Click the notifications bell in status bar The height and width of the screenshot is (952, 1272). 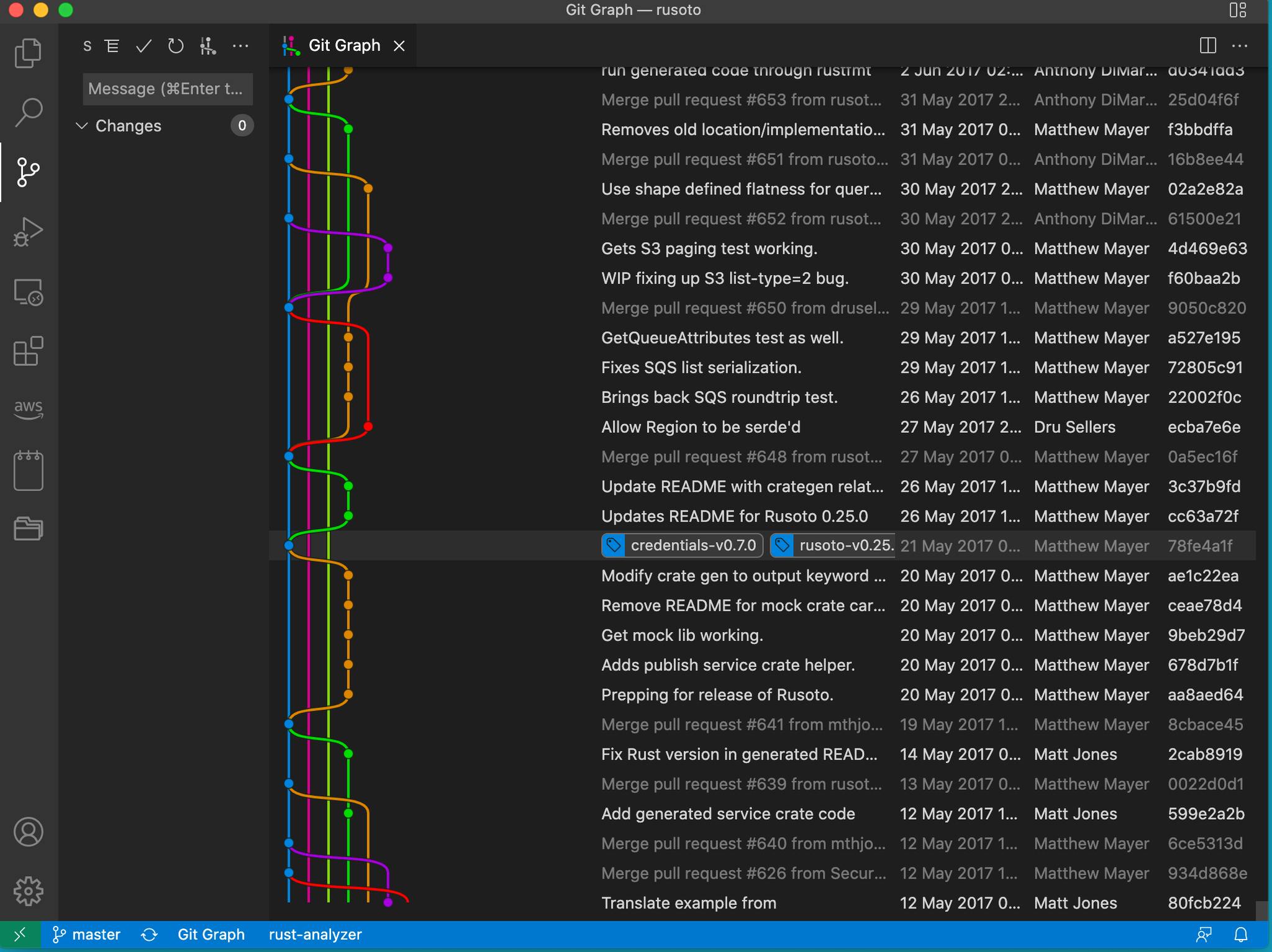tap(1241, 935)
